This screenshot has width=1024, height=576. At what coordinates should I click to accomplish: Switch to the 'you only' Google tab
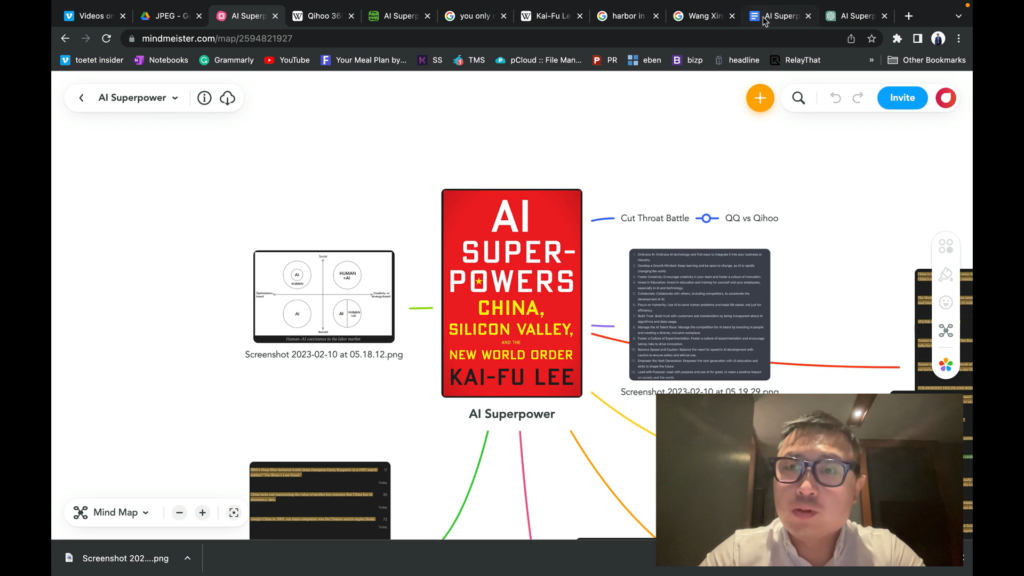(475, 16)
